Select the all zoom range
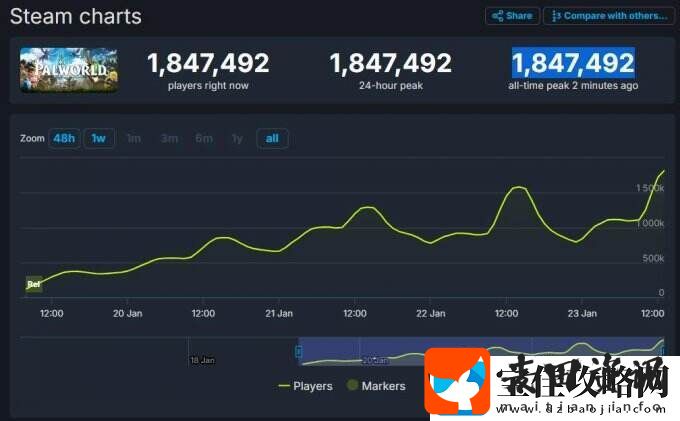Viewport: 680px width, 421px height. pos(272,139)
